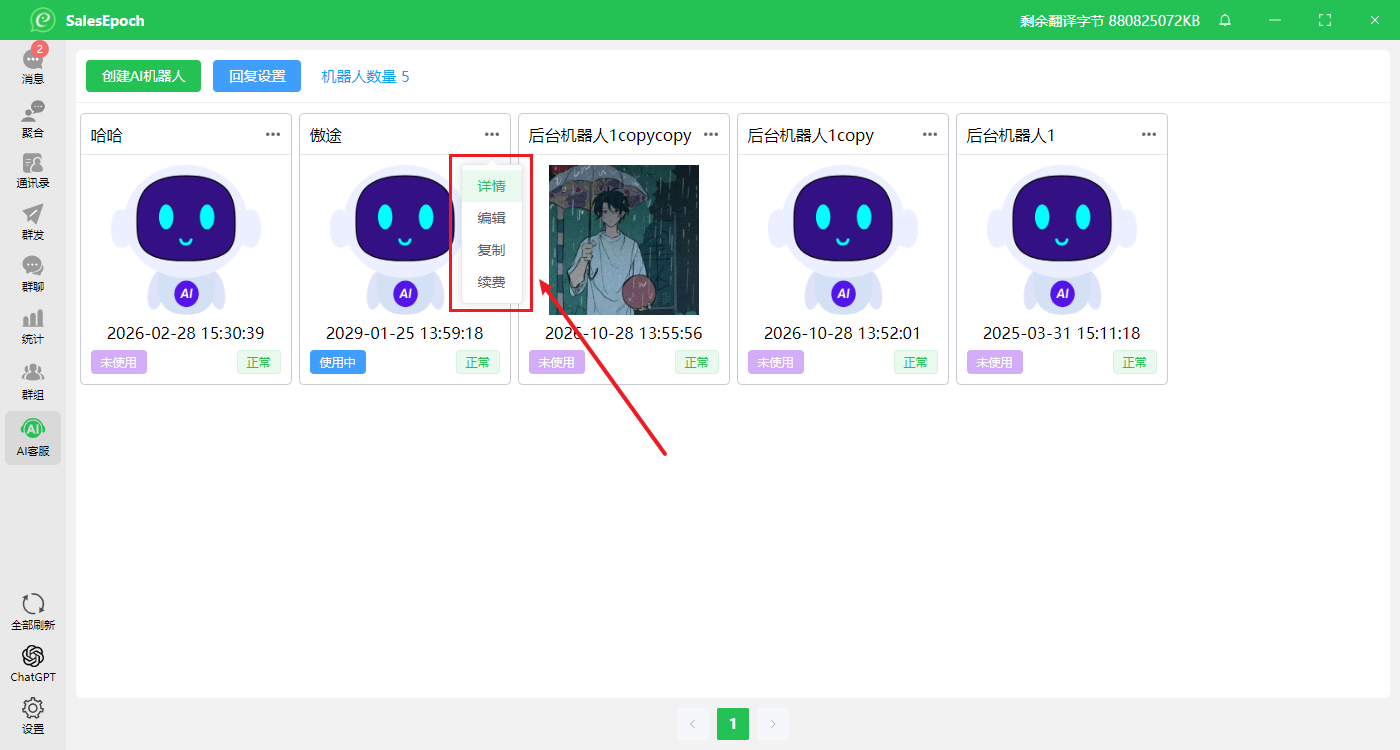Viewport: 1400px width, 750px height.
Task: Click the anime image on 后台机器人1copycopy card
Action: click(624, 240)
